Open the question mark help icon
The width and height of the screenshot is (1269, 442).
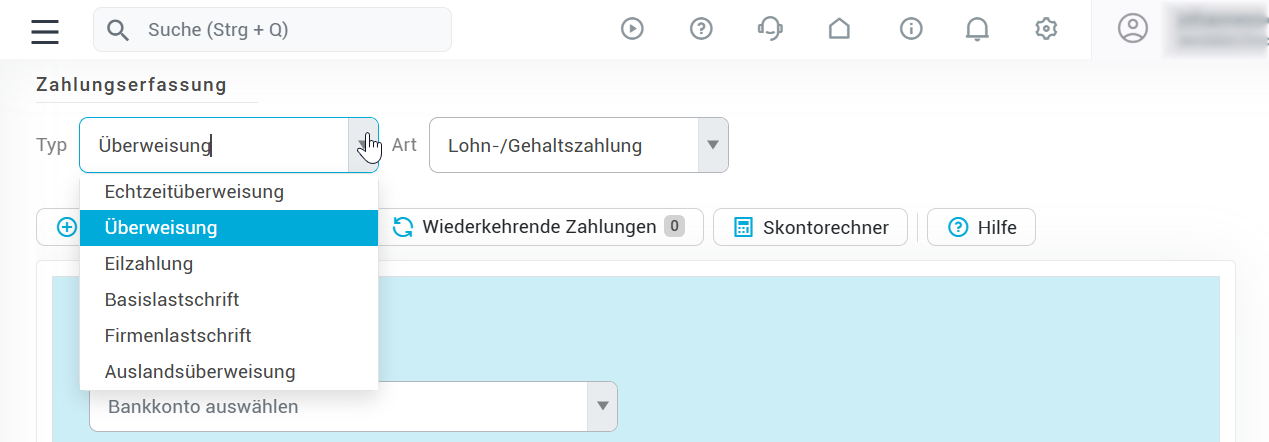[x=702, y=29]
